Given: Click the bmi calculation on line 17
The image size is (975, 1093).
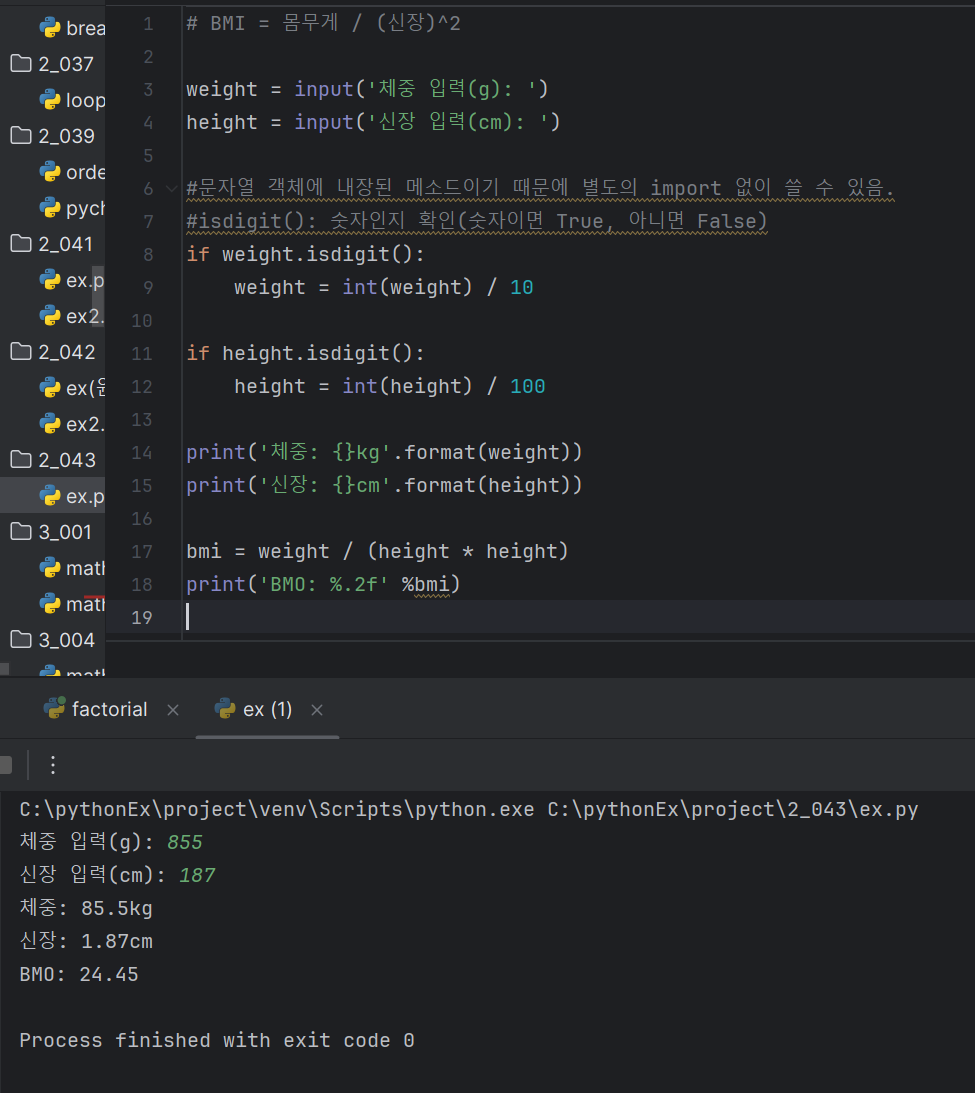Looking at the screenshot, I should click(x=377, y=551).
